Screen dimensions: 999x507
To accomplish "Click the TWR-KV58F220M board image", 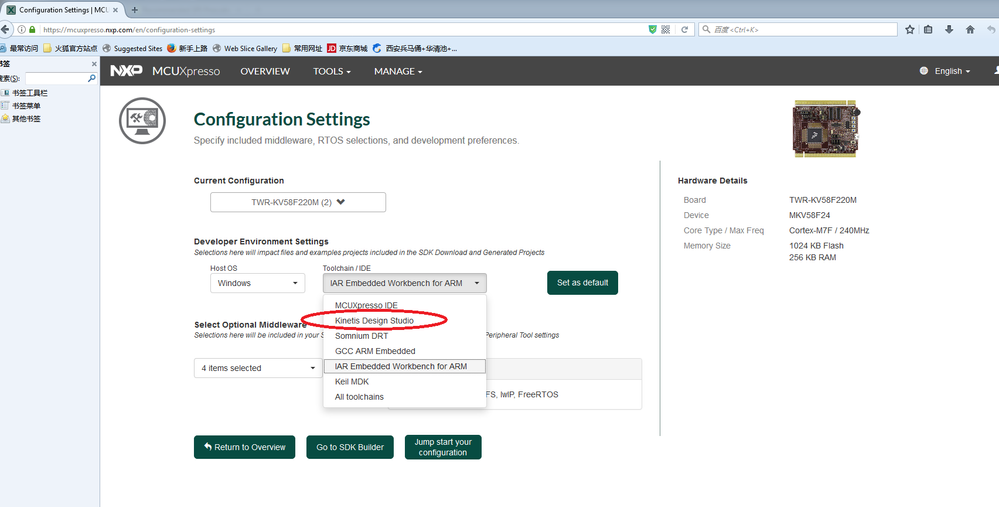I will tap(825, 128).
